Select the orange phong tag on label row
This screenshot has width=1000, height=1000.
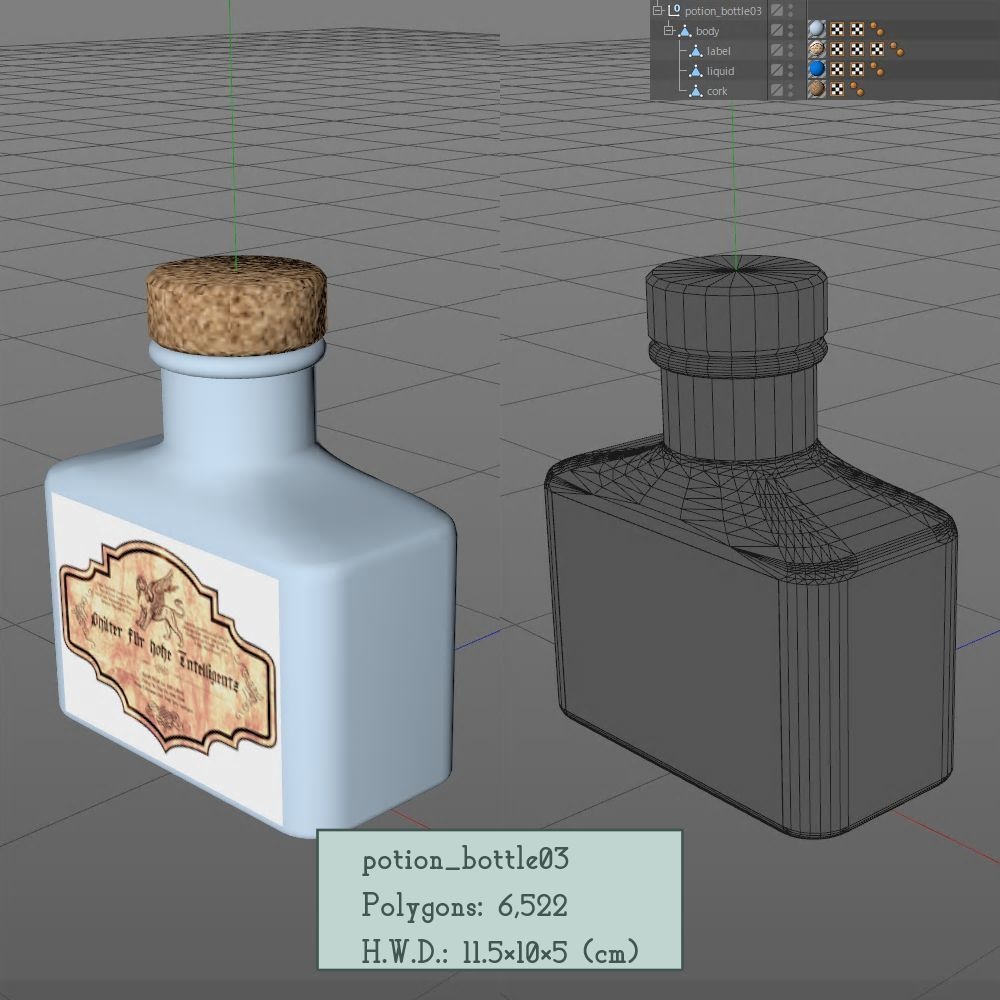coord(897,49)
